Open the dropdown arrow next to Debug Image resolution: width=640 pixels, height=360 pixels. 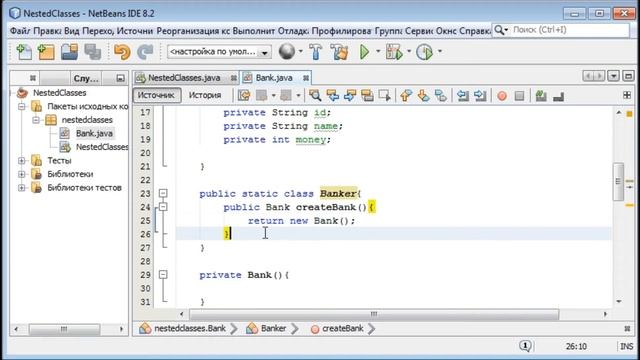point(409,51)
